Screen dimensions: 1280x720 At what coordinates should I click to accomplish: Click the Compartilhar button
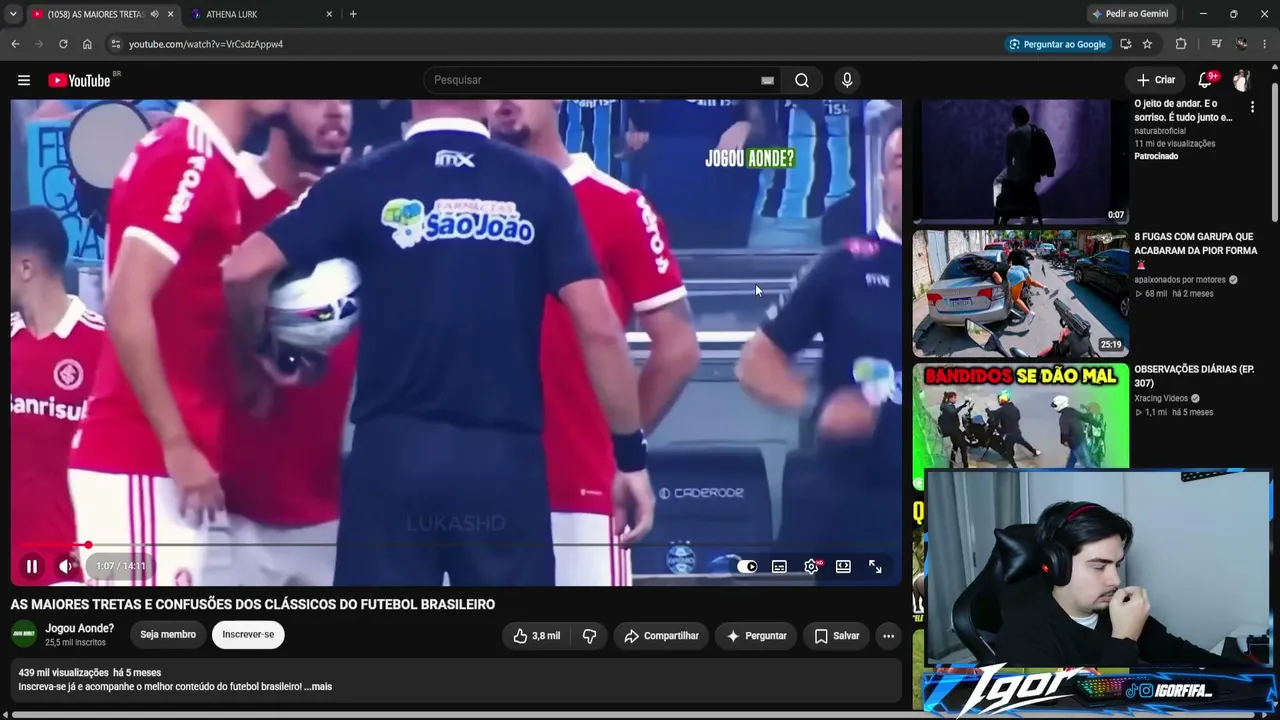661,636
